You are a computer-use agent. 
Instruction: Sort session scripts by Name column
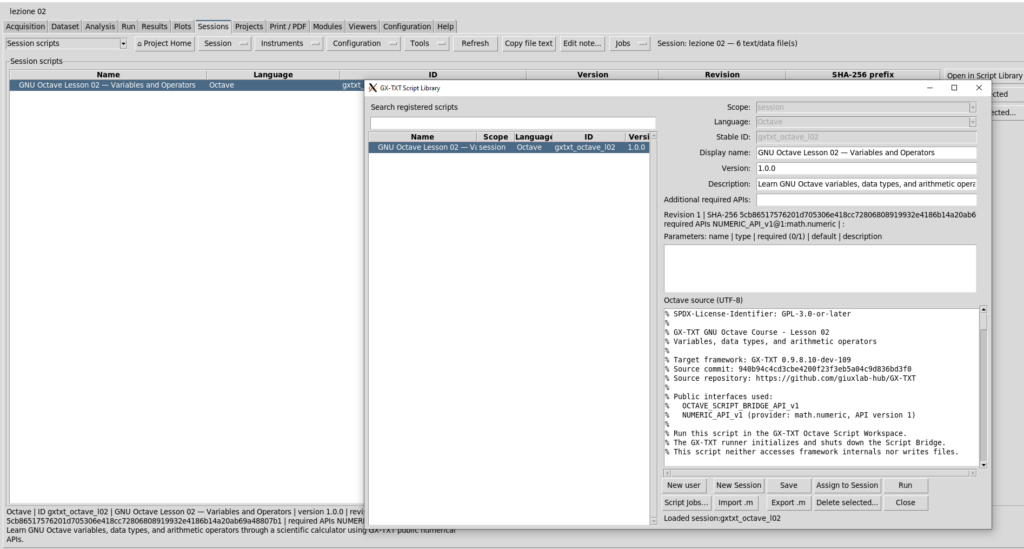coord(108,75)
